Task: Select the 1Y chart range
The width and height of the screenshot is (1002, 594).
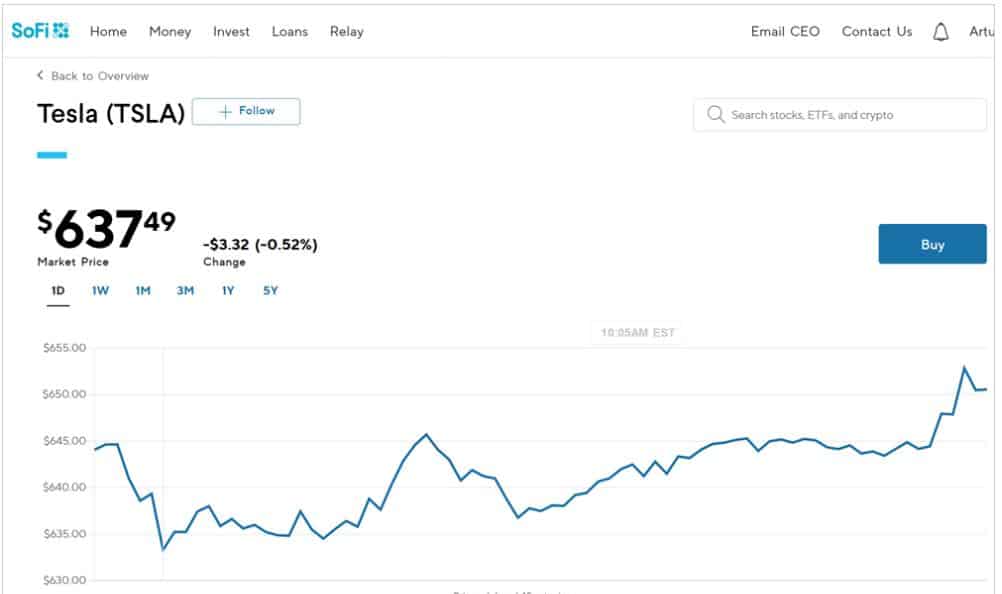Action: point(228,291)
